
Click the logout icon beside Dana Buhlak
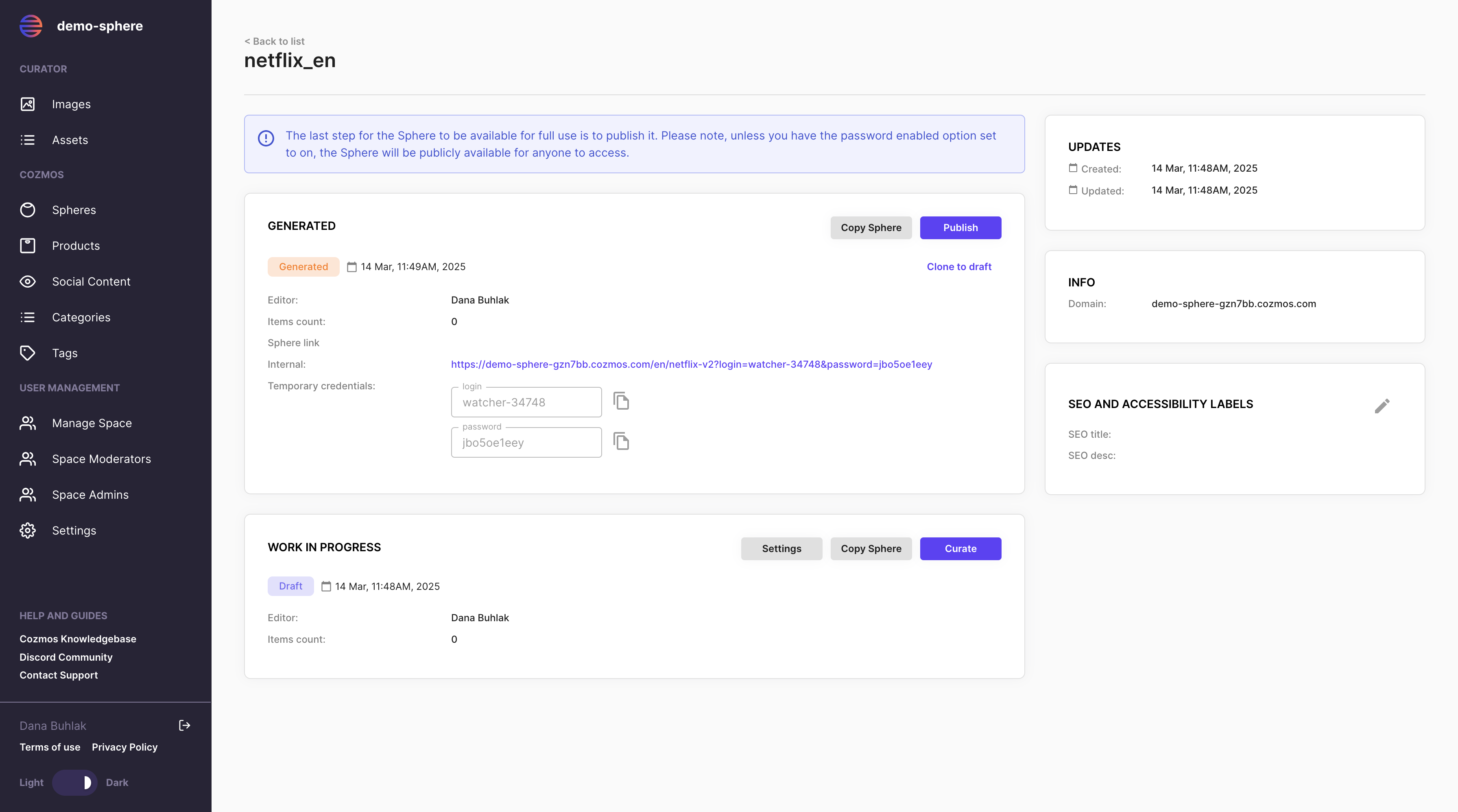pos(185,725)
